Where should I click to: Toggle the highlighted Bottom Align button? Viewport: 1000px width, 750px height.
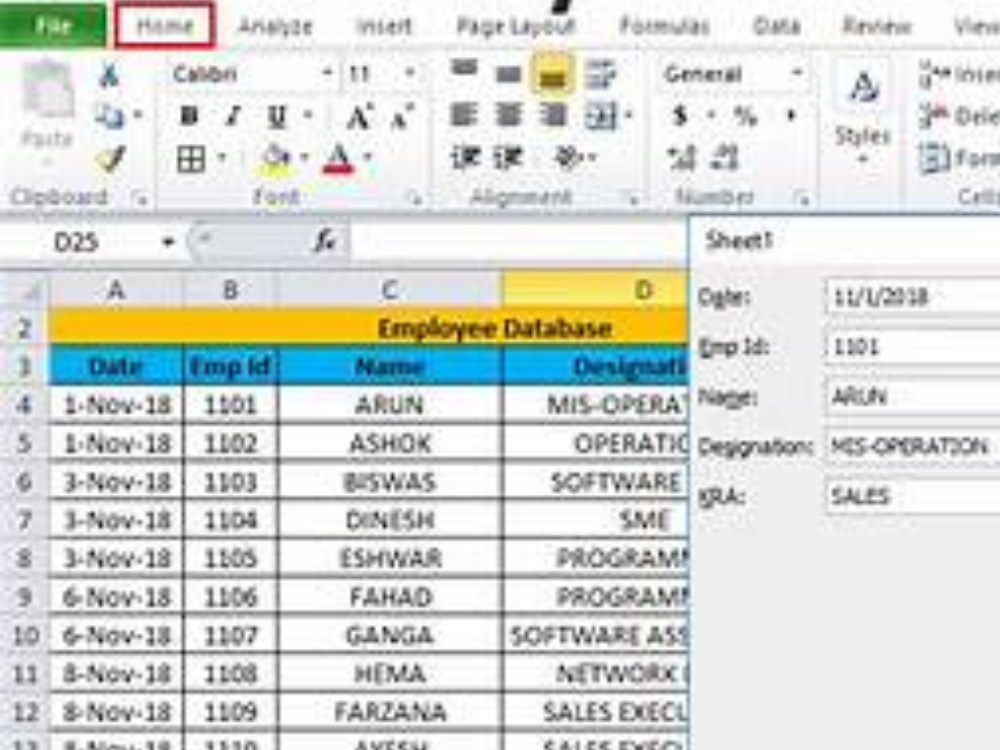pos(552,74)
